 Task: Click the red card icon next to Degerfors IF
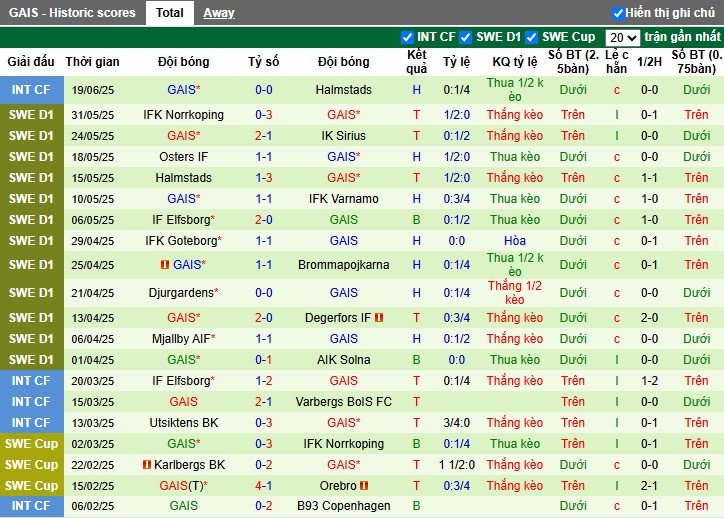point(379,318)
